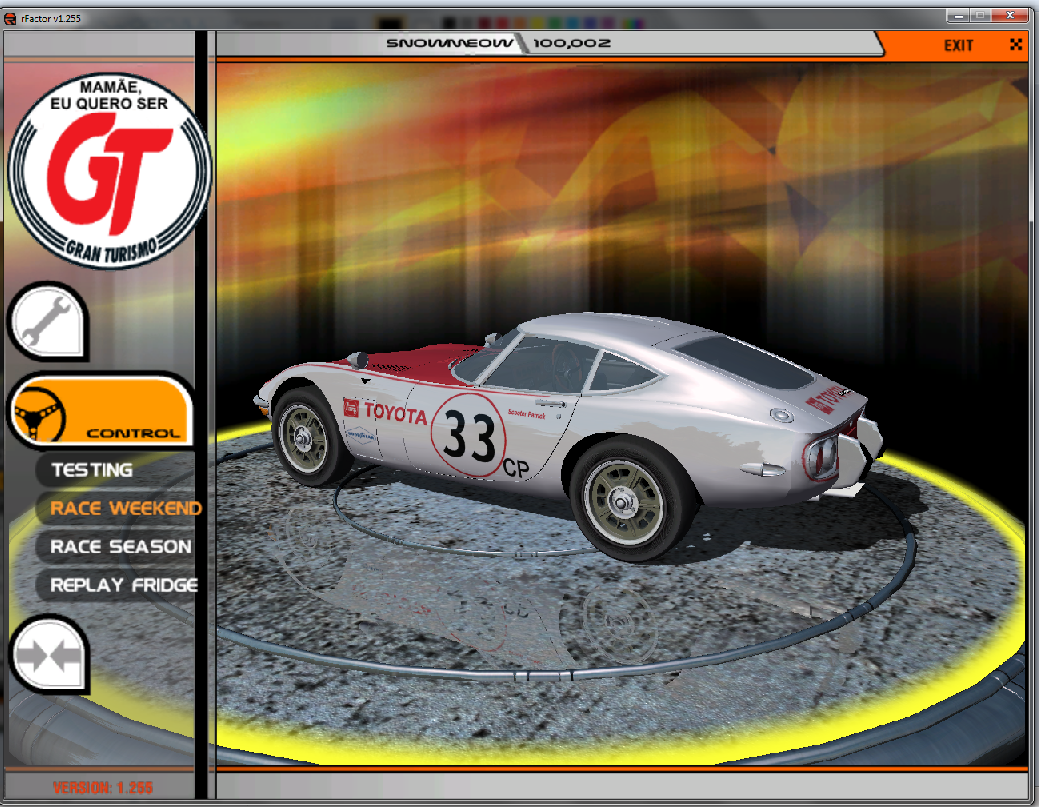Click the GT Gran Turismo logo

tap(109, 170)
